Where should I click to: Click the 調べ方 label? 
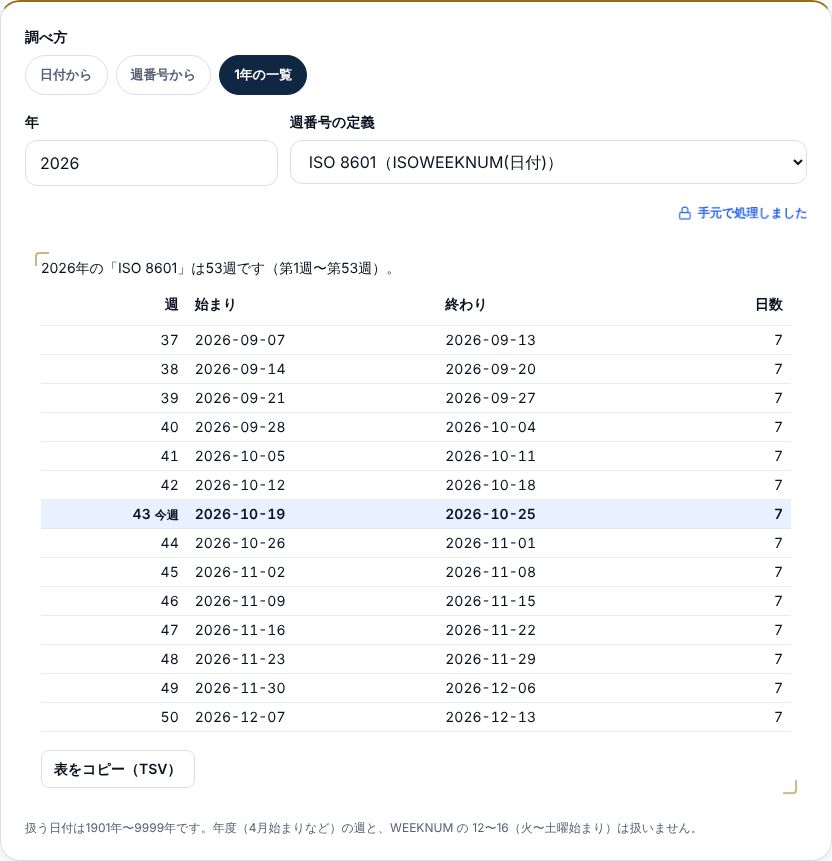(x=46, y=37)
